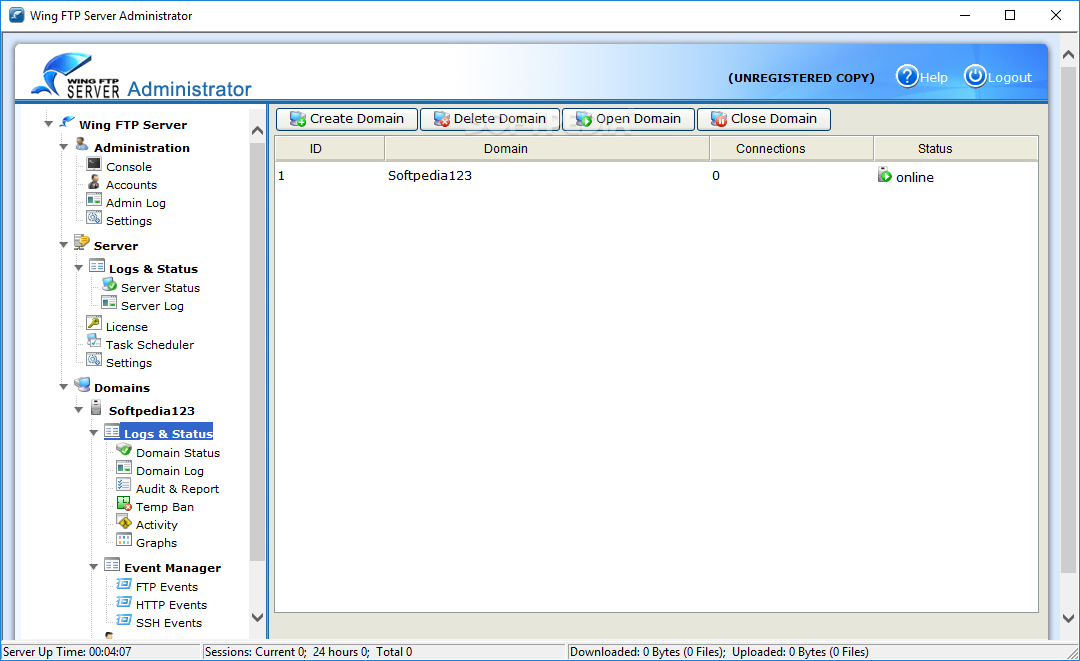Click the FTP Events icon
The height and width of the screenshot is (661, 1080).
tap(124, 584)
